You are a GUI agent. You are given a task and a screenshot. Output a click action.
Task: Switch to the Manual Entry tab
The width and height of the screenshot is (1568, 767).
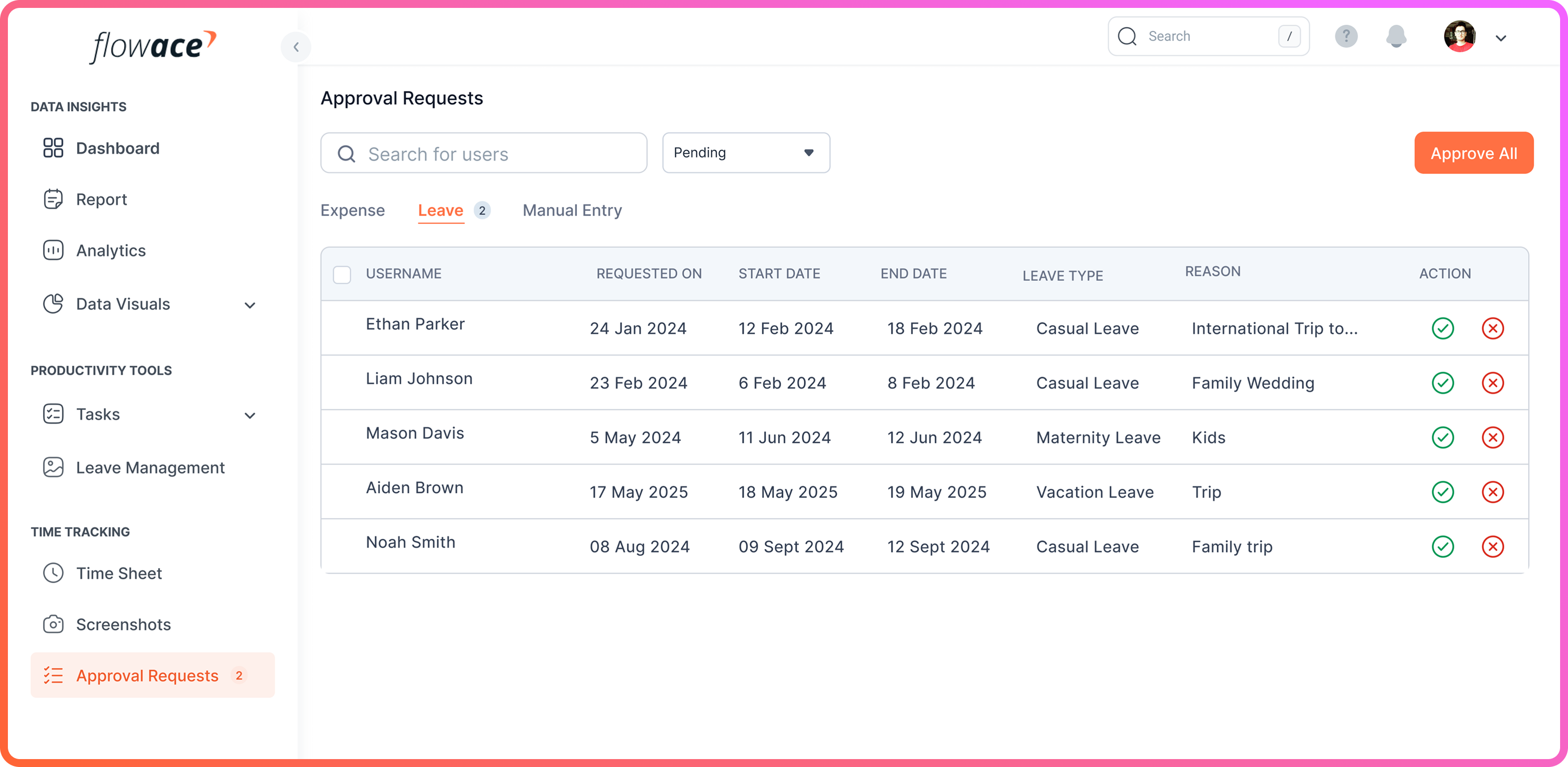point(572,211)
